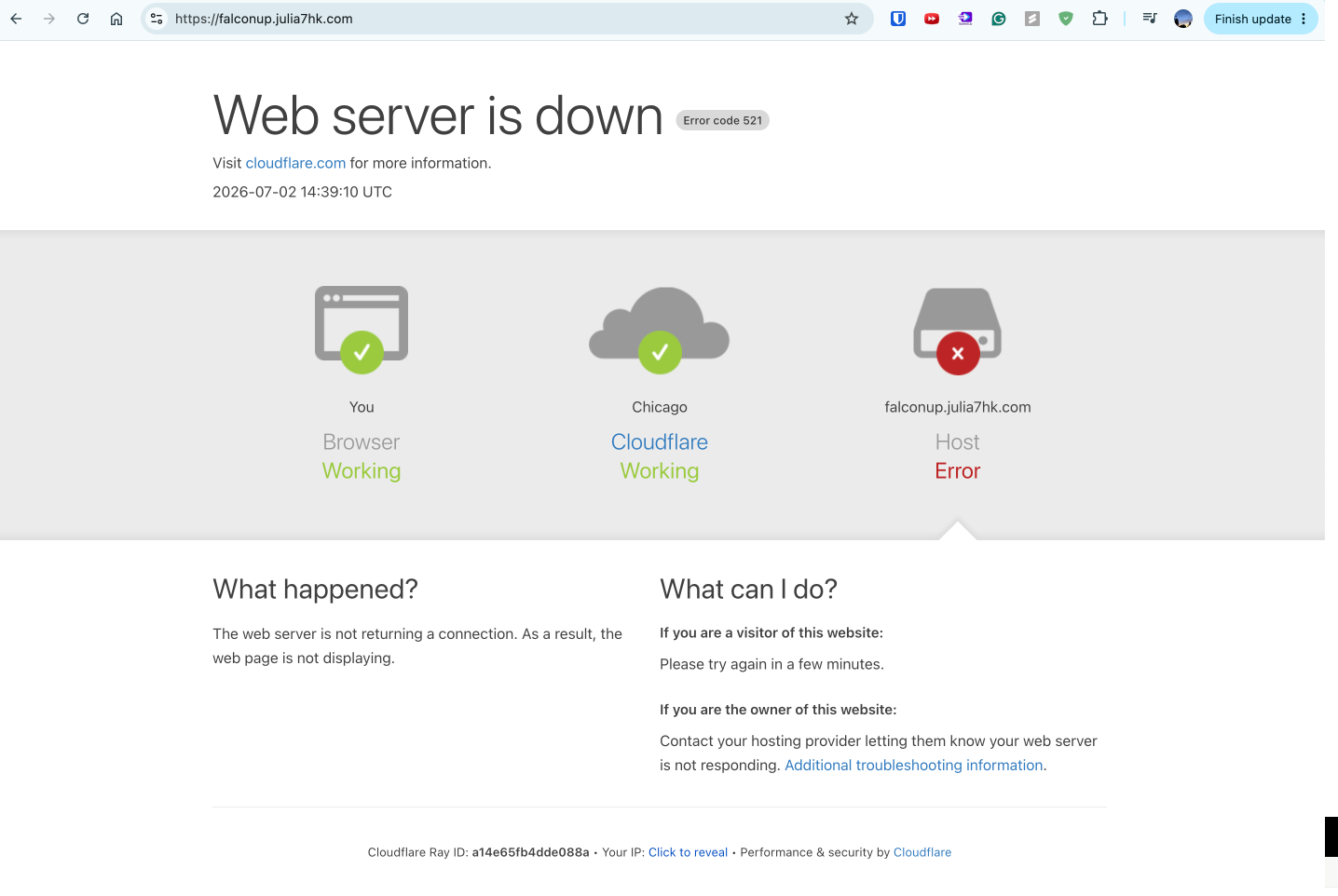1338x896 pixels.
Task: Click the Cloudflare cloud status icon
Action: pos(660,330)
